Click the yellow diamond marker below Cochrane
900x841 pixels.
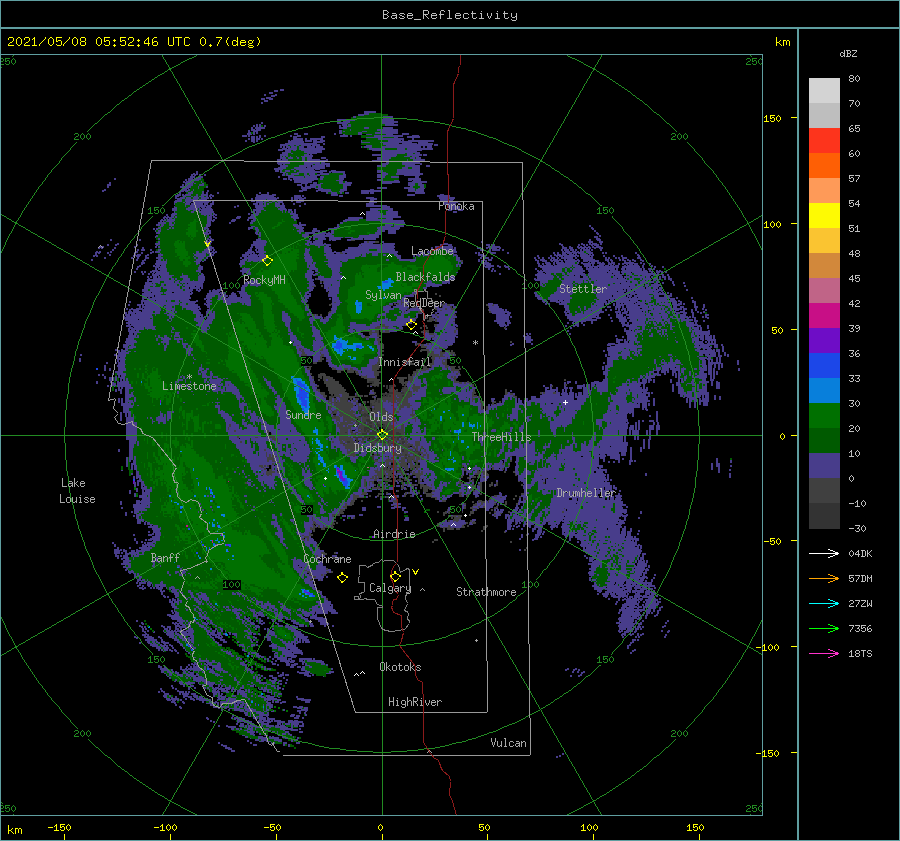click(342, 578)
